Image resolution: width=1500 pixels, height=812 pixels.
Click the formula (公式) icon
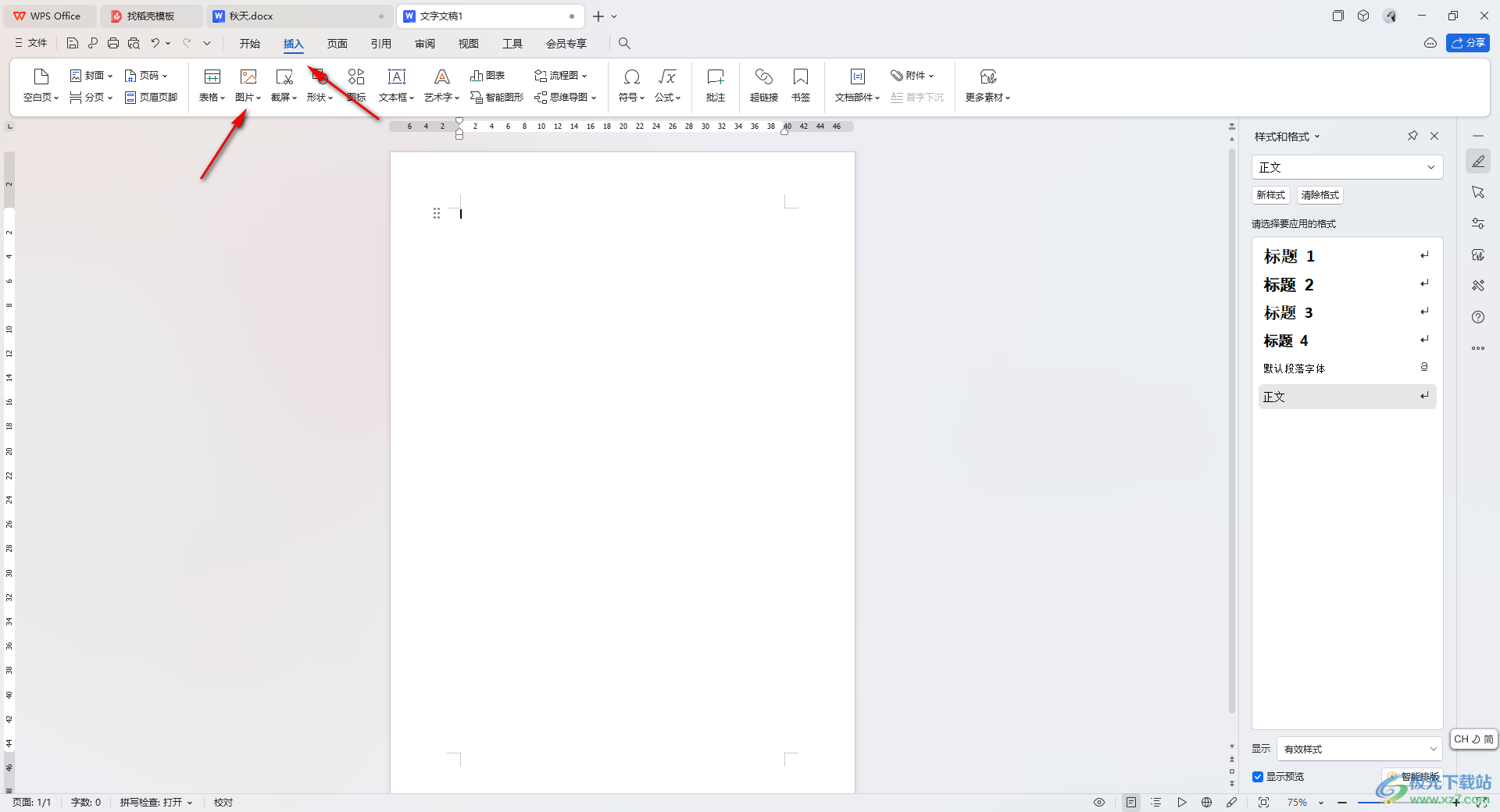667,77
